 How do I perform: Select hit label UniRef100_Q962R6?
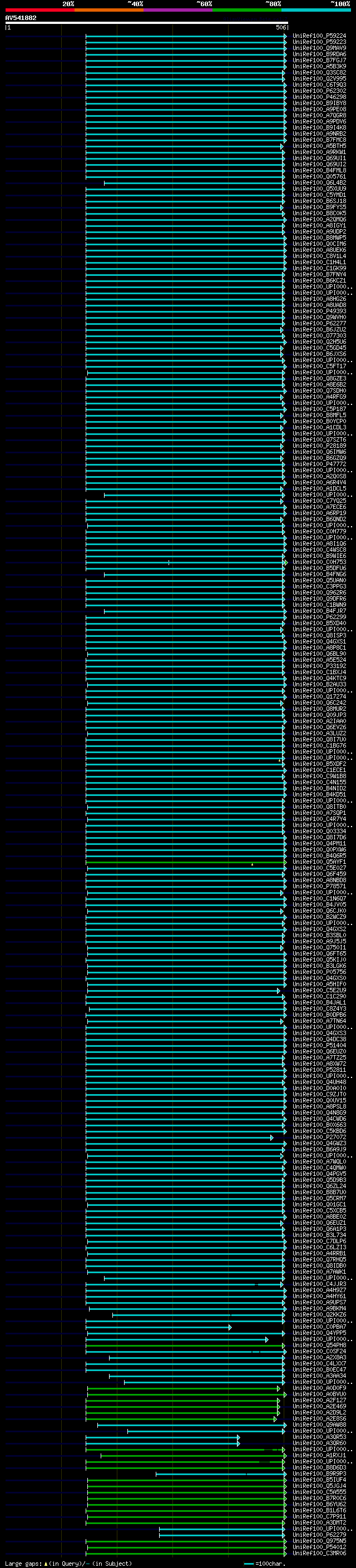click(x=319, y=593)
